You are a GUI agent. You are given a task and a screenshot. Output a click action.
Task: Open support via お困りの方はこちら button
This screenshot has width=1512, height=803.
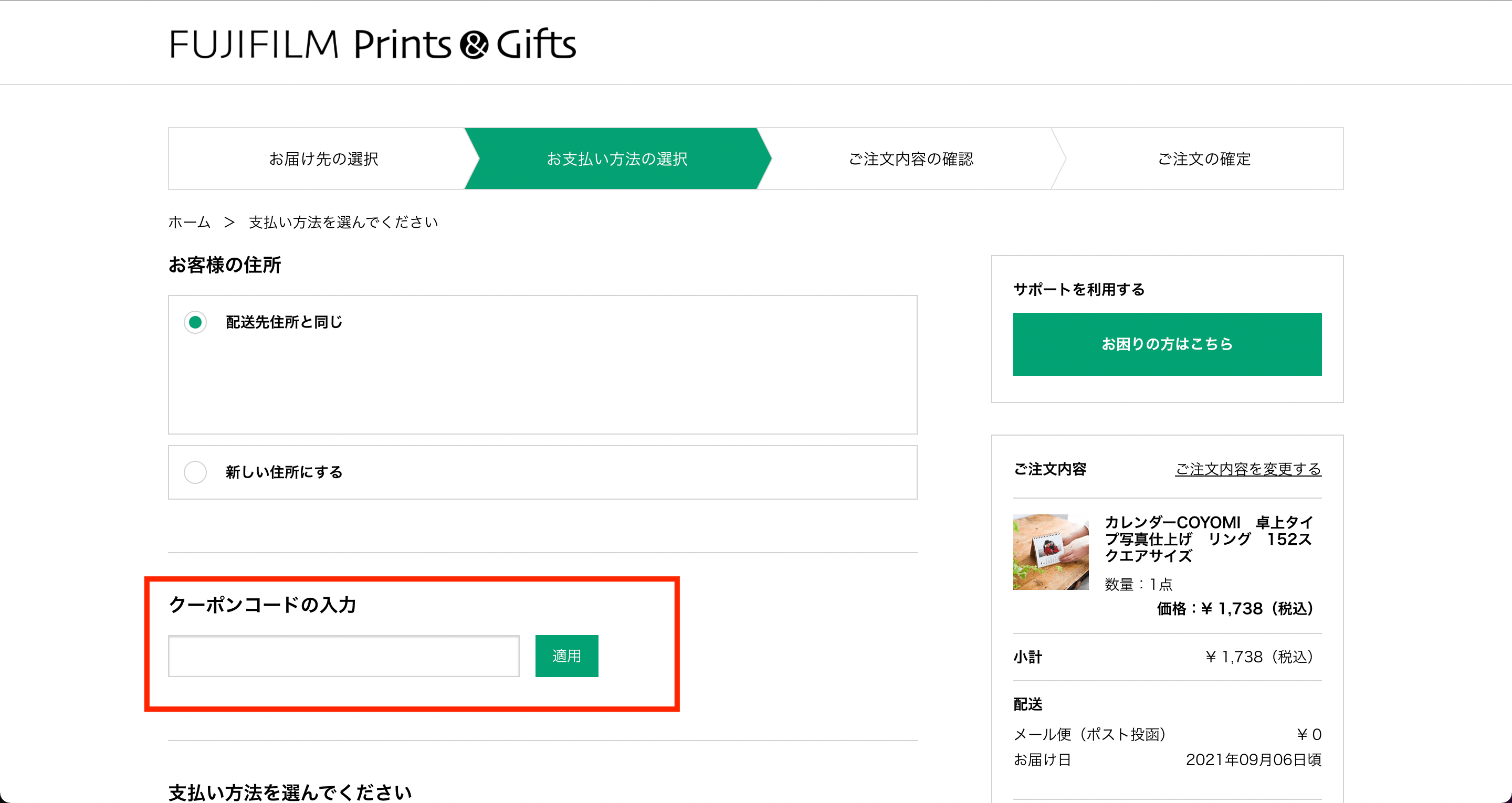pos(1167,344)
